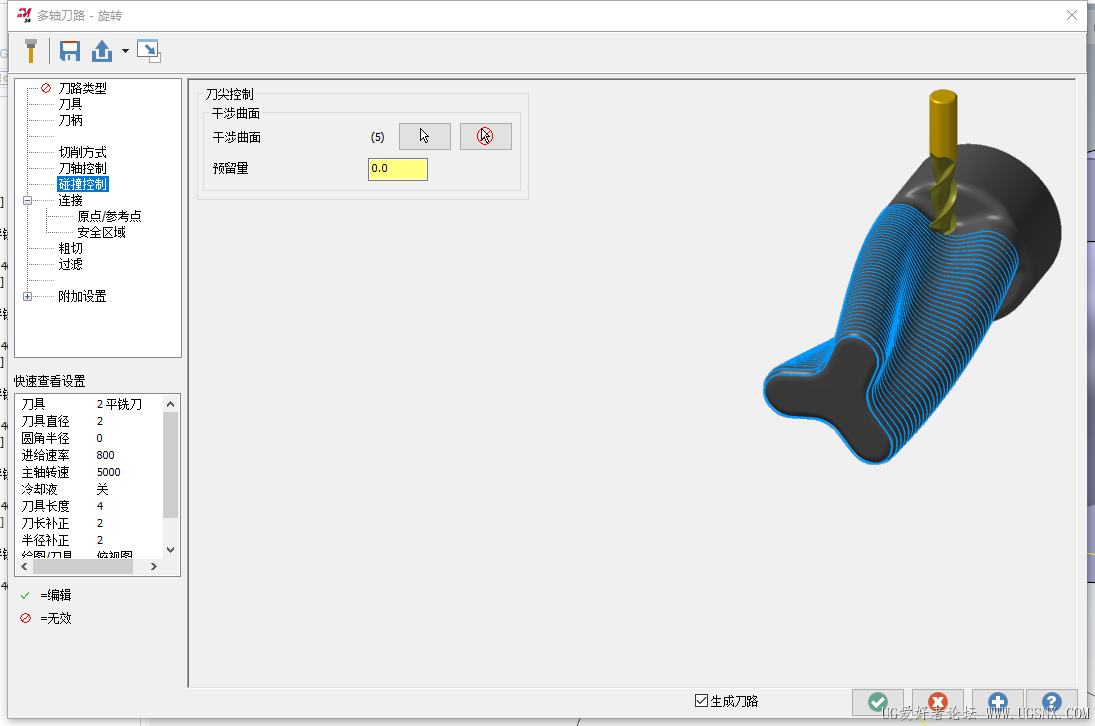Open 附加设置 tree item
The image size is (1095, 726).
coord(82,297)
